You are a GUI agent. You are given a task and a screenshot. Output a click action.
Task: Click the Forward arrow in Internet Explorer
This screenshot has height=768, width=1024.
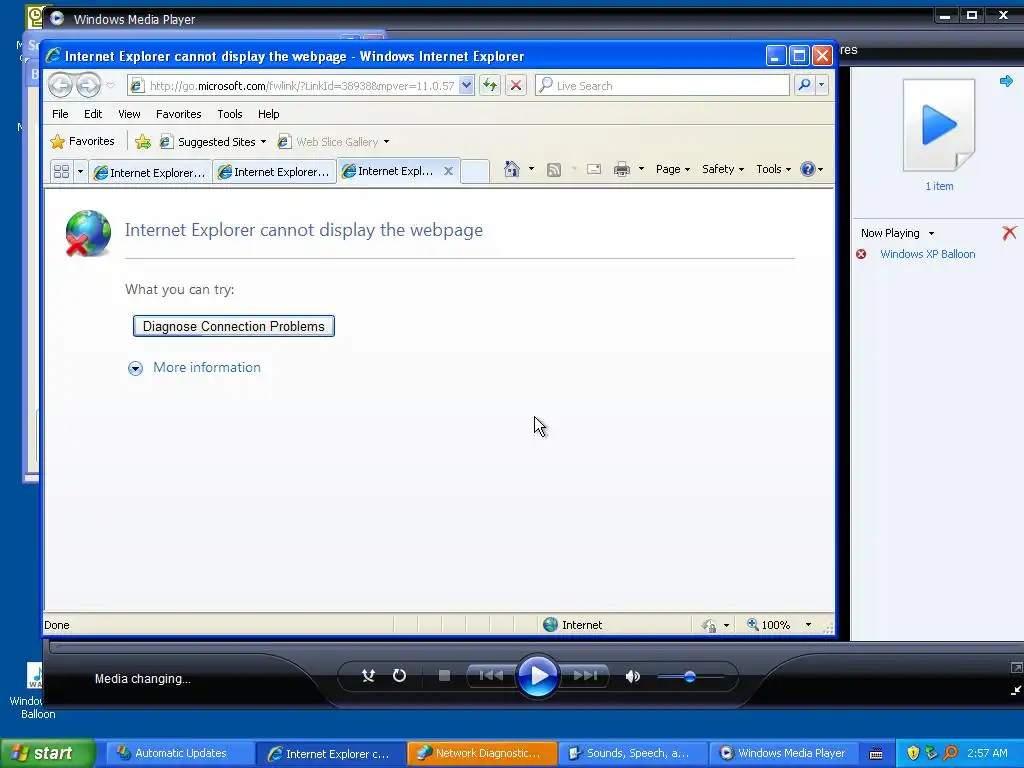coord(89,86)
